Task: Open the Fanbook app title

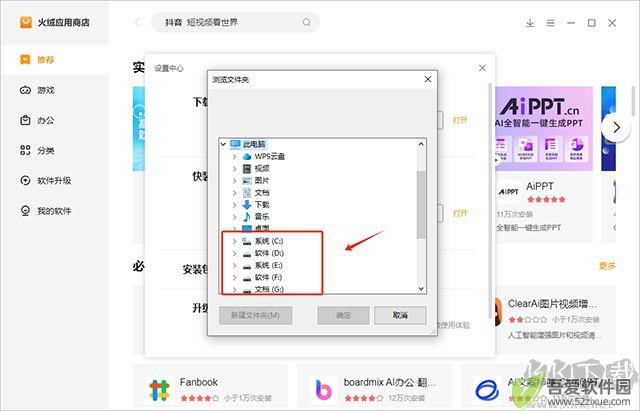Action: 198,382
